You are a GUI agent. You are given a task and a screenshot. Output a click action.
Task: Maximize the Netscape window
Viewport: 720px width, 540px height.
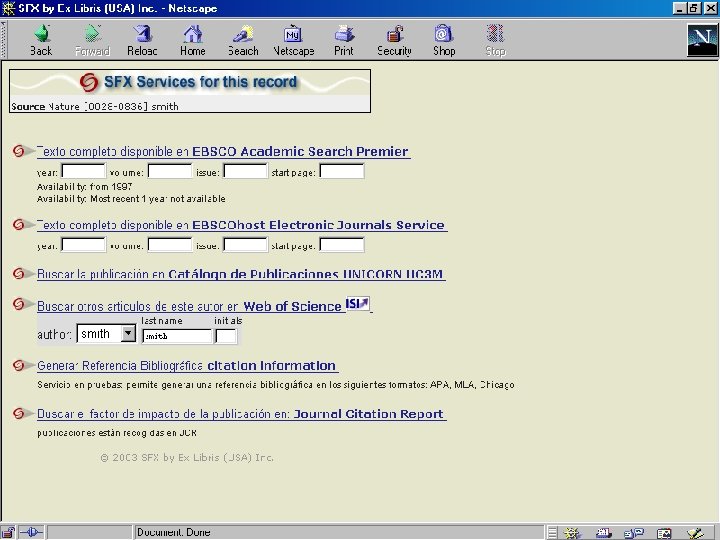(x=694, y=8)
